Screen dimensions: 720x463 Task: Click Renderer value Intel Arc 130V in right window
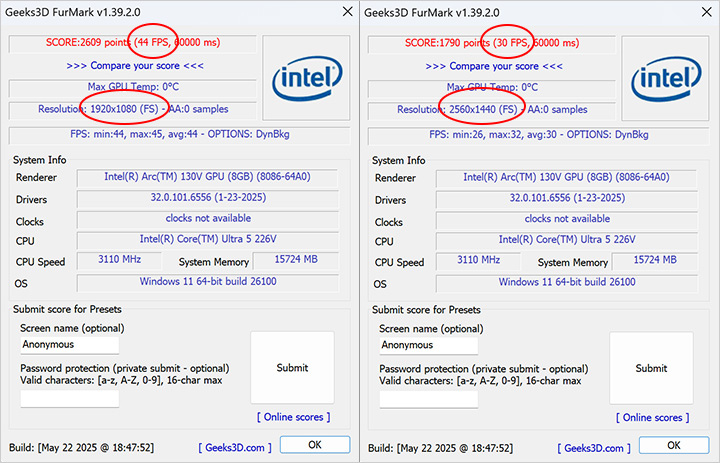(x=567, y=177)
